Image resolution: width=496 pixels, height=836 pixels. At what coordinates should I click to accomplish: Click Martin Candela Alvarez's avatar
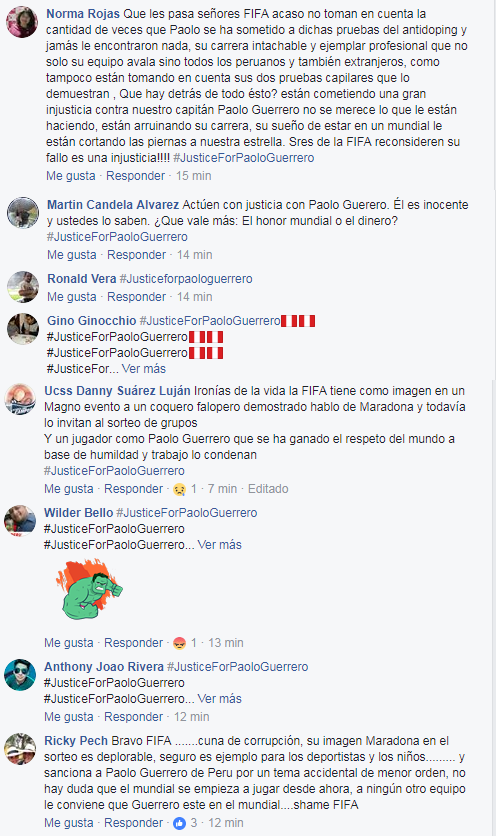[23, 213]
